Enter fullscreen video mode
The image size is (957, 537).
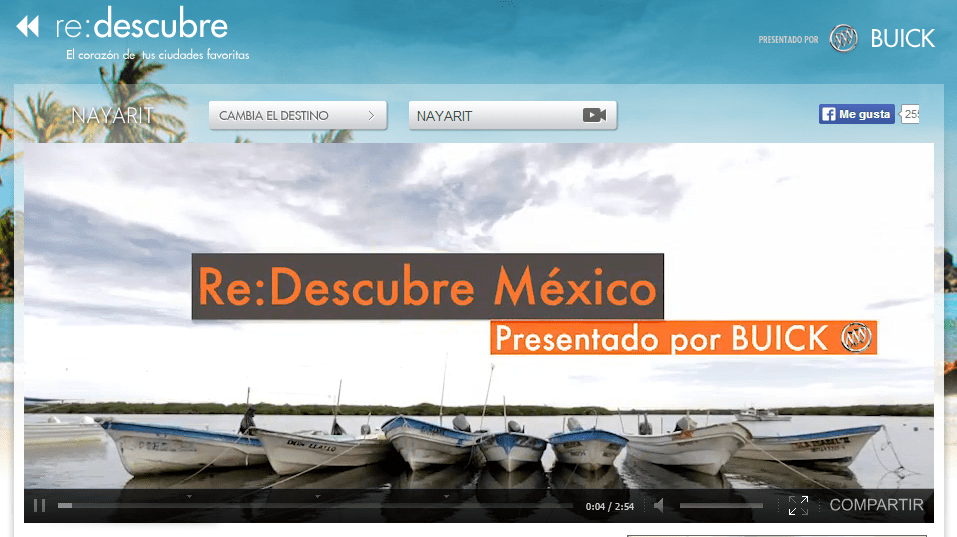[798, 506]
